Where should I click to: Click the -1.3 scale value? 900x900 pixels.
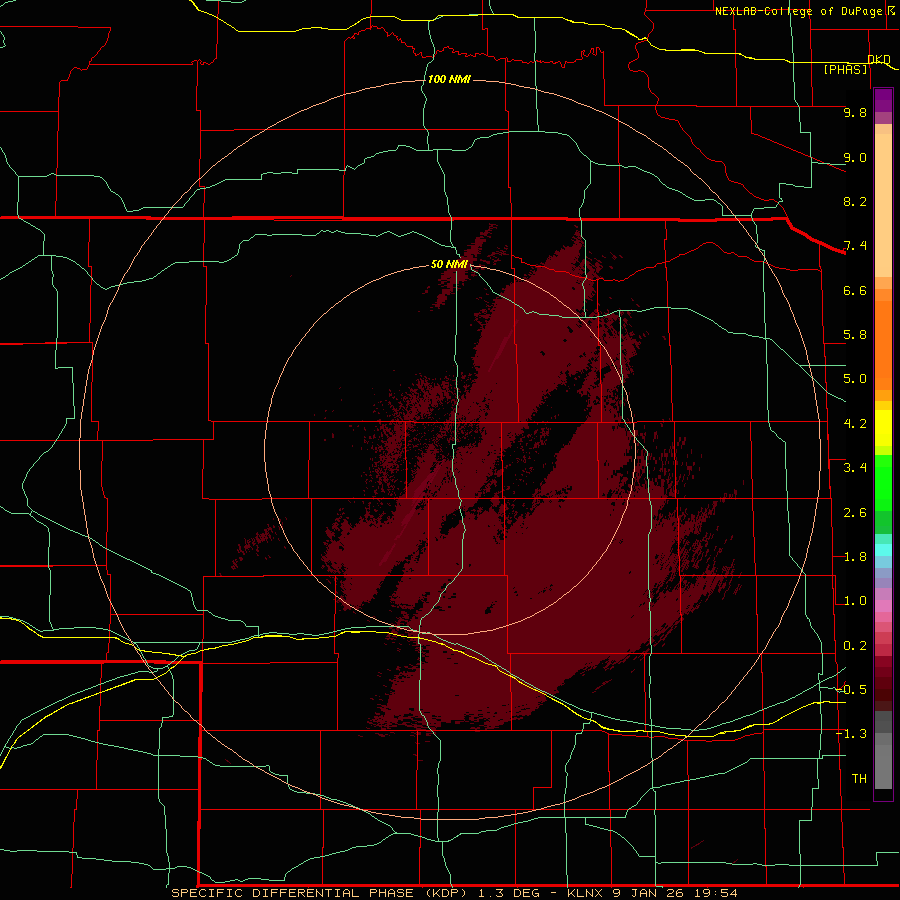click(851, 734)
